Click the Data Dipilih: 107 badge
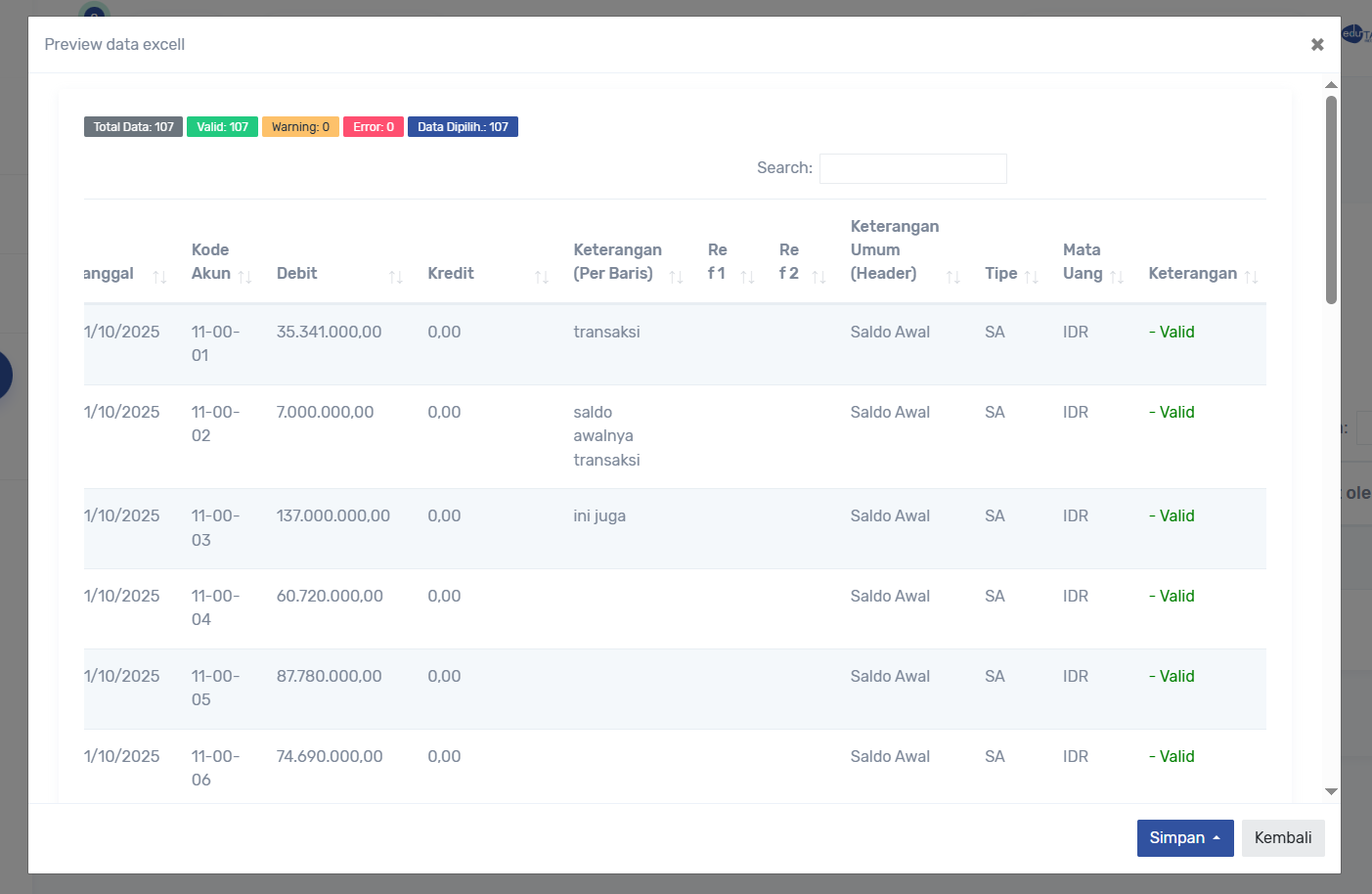This screenshot has height=894, width=1372. 463,127
